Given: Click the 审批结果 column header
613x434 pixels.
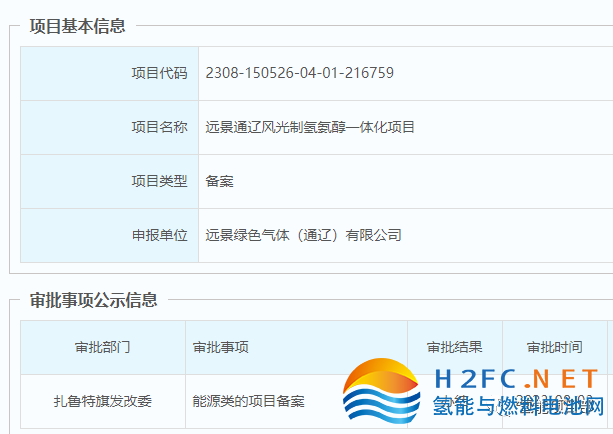Looking at the screenshot, I should point(454,347).
